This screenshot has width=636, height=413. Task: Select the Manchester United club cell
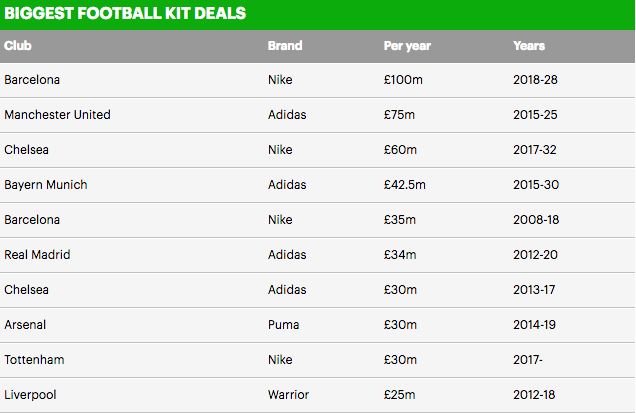[57, 115]
